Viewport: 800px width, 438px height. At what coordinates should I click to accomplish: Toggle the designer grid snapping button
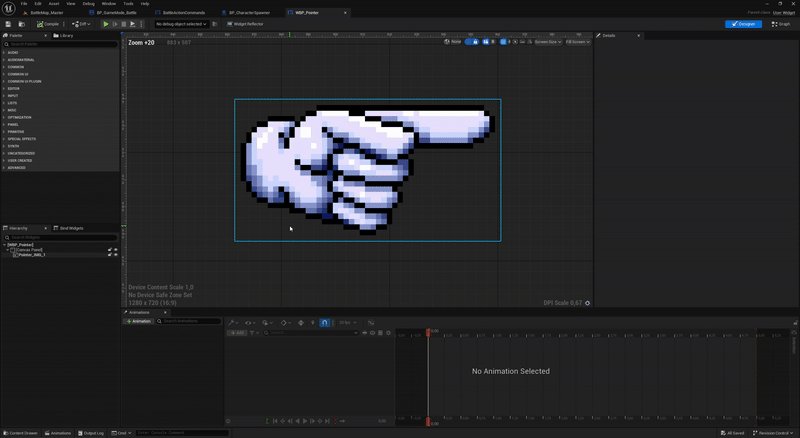tap(504, 42)
